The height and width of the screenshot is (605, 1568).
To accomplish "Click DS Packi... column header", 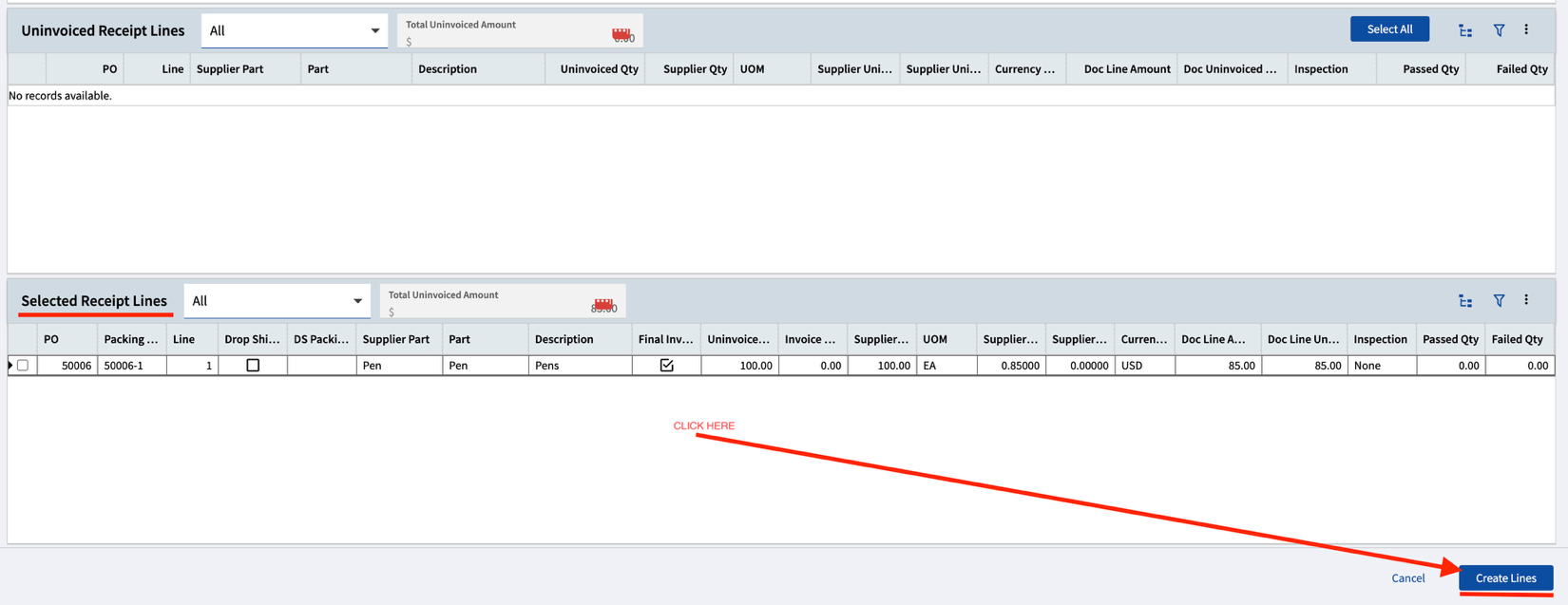I will click(321, 339).
